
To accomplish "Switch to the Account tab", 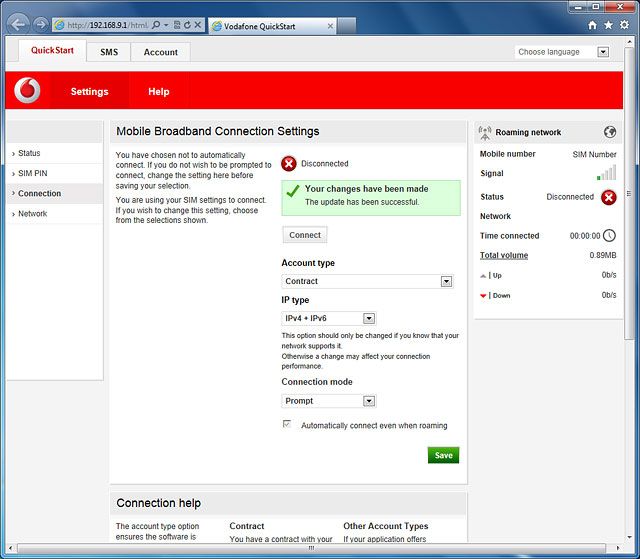I will [x=160, y=52].
